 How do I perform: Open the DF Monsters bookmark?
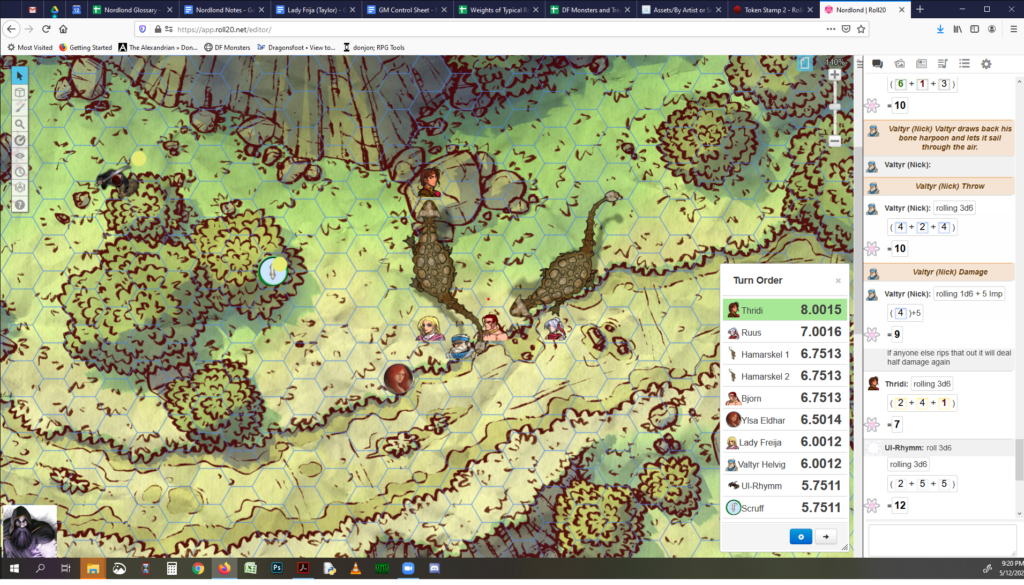[x=227, y=48]
